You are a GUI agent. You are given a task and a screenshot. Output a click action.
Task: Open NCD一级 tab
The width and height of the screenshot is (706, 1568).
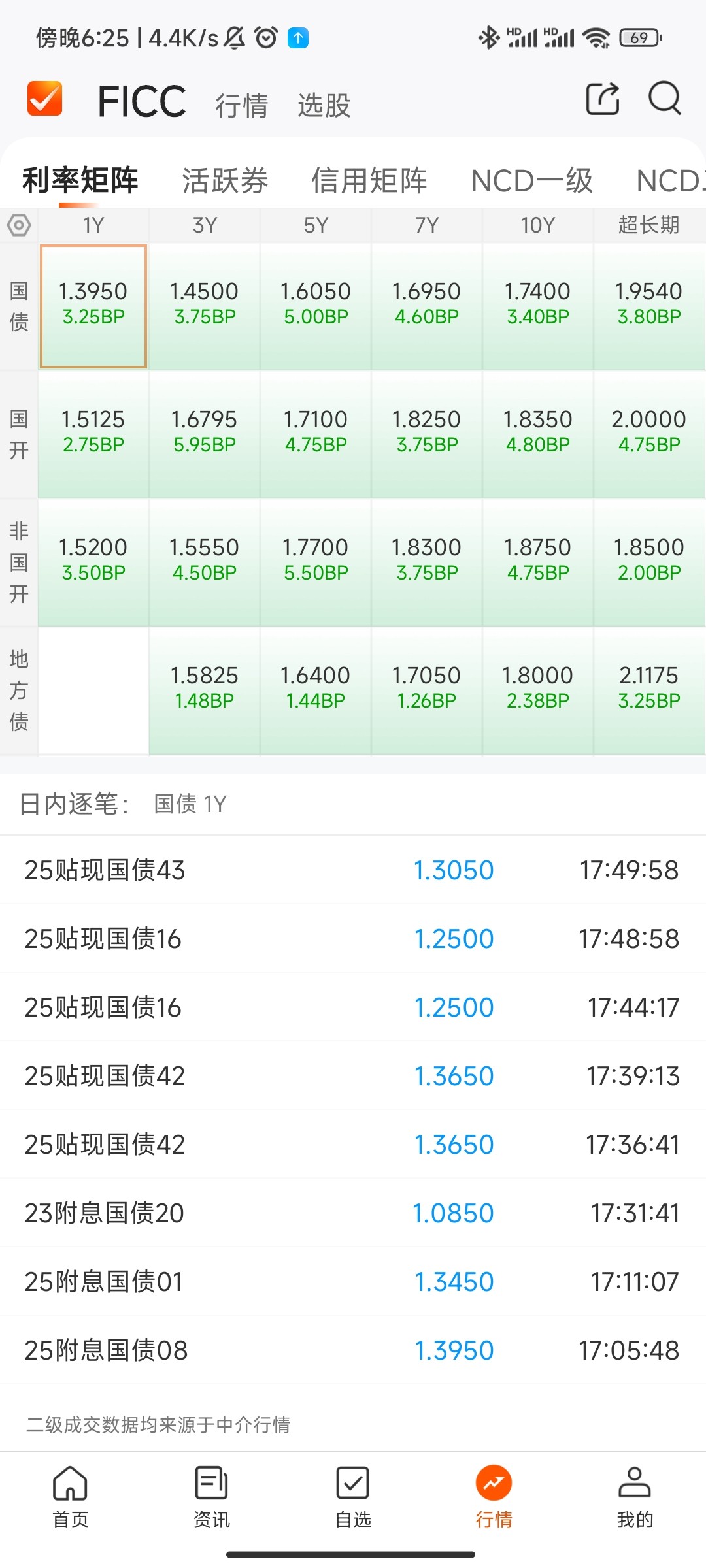[531, 180]
